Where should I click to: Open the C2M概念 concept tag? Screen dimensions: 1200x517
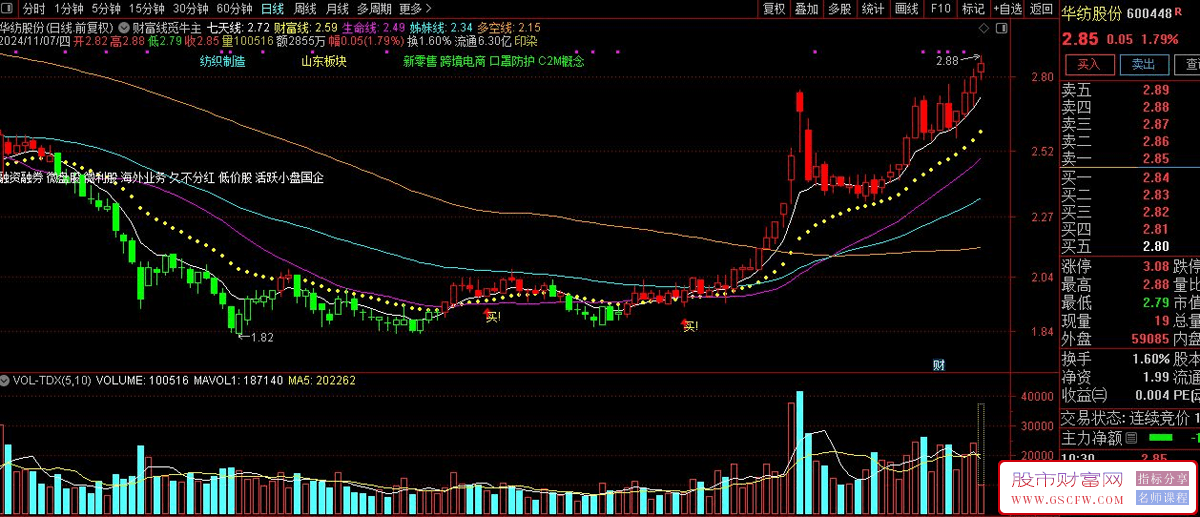point(561,61)
